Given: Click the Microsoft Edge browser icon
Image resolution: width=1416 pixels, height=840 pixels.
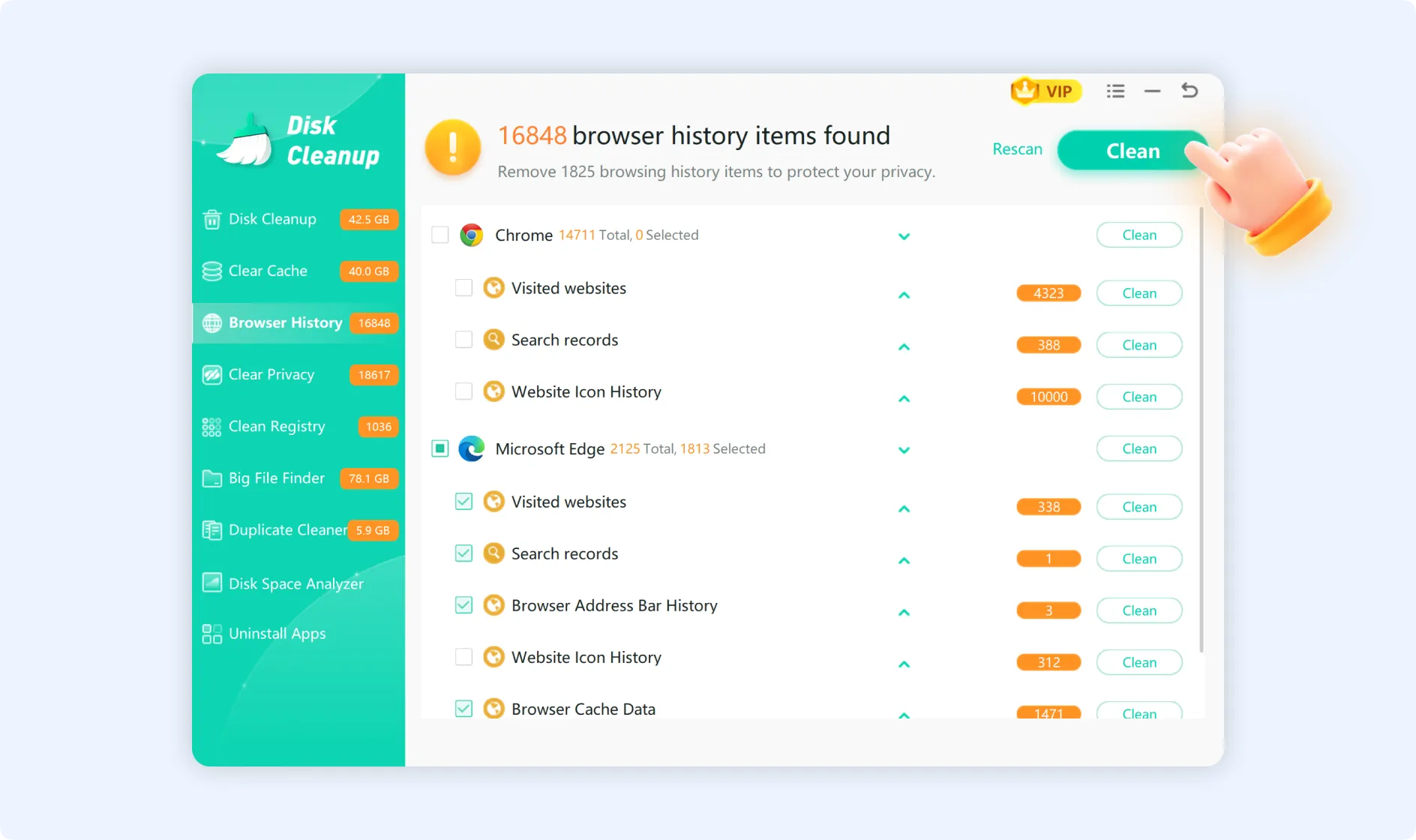Looking at the screenshot, I should click(471, 448).
